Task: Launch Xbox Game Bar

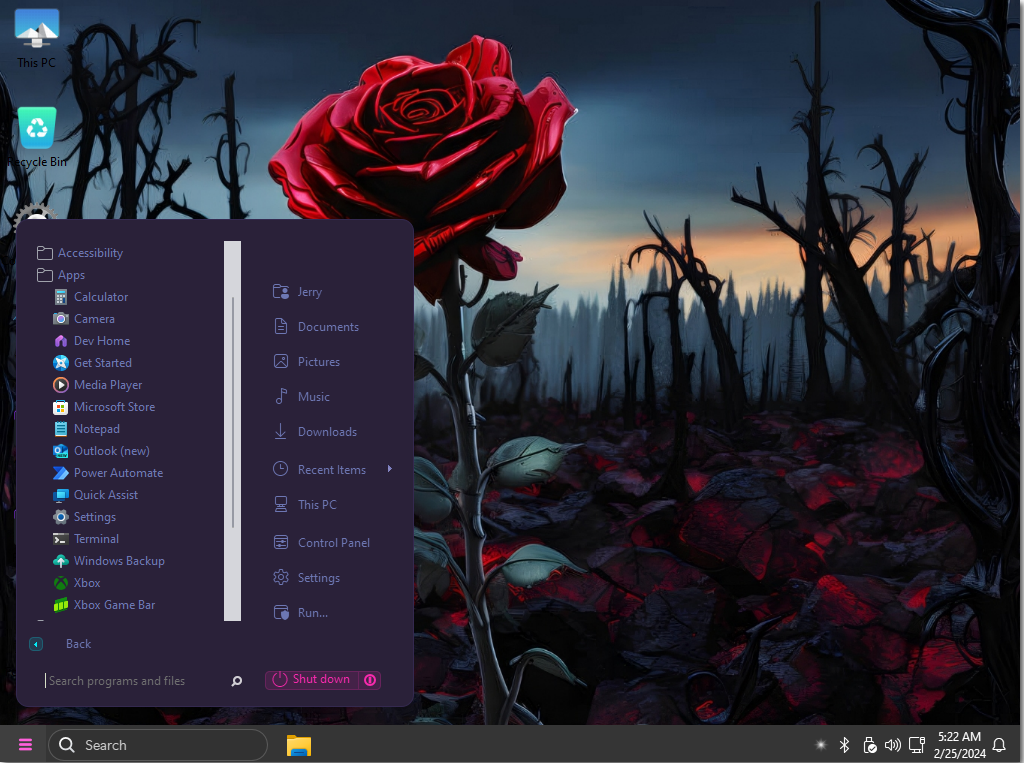Action: pos(114,605)
